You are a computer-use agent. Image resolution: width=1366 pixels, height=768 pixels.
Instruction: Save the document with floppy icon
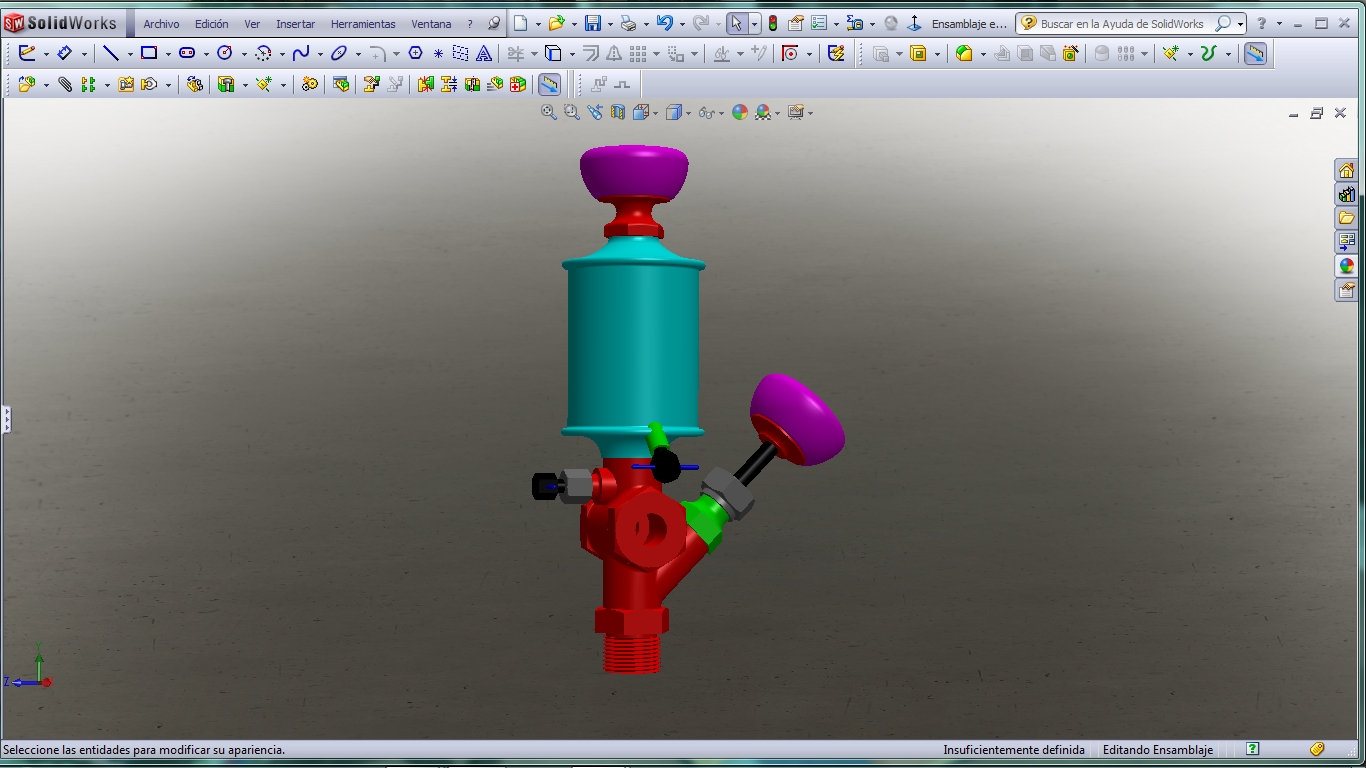pos(593,23)
